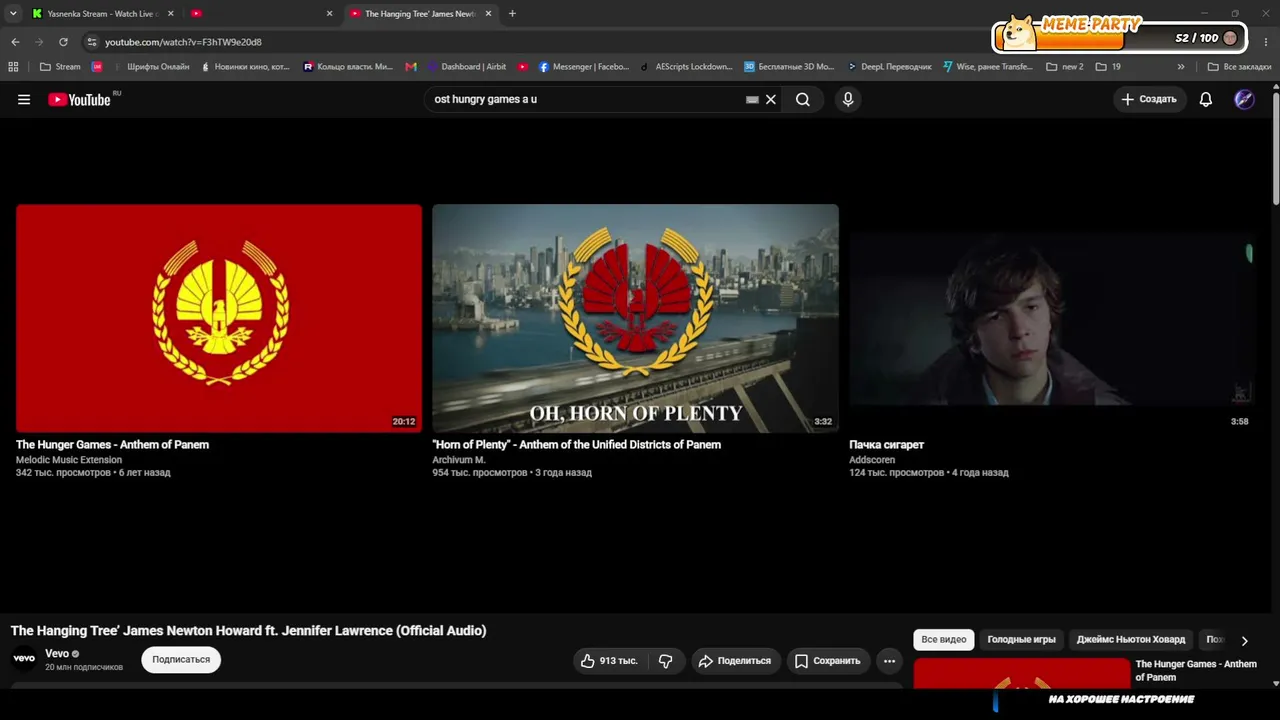The image size is (1280, 720).
Task: Visit the Melodic Music Extension channel
Action: pos(69,460)
